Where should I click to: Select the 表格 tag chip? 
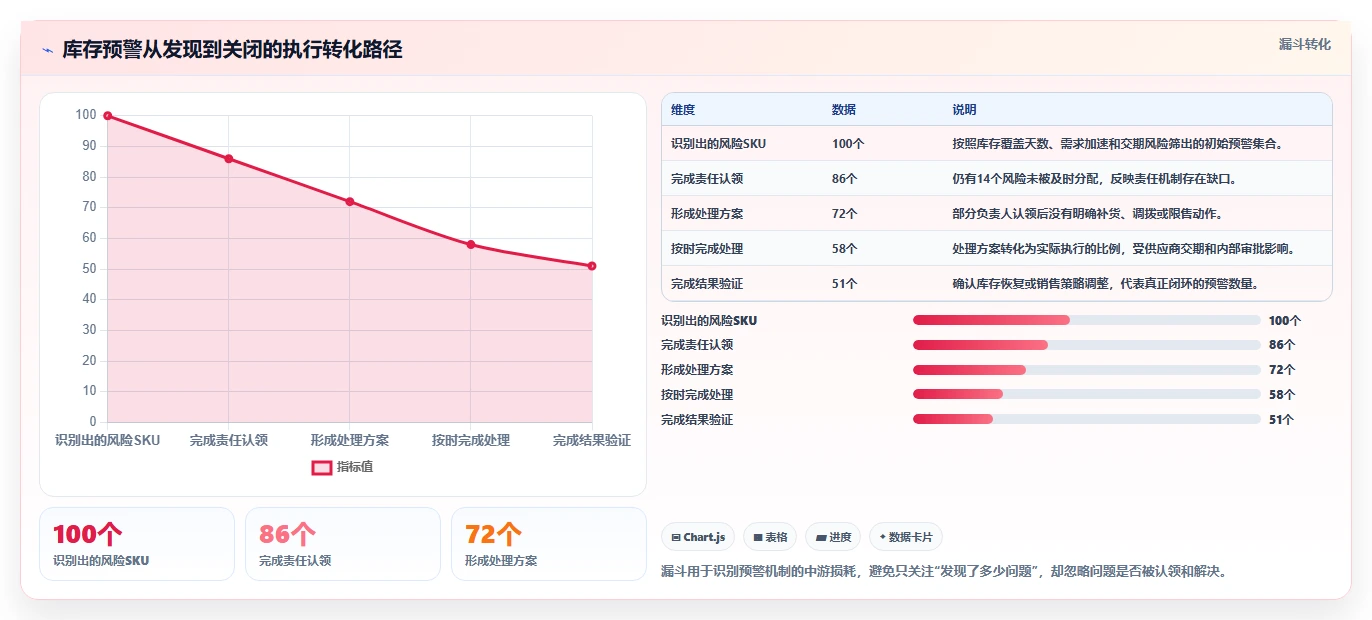[770, 537]
